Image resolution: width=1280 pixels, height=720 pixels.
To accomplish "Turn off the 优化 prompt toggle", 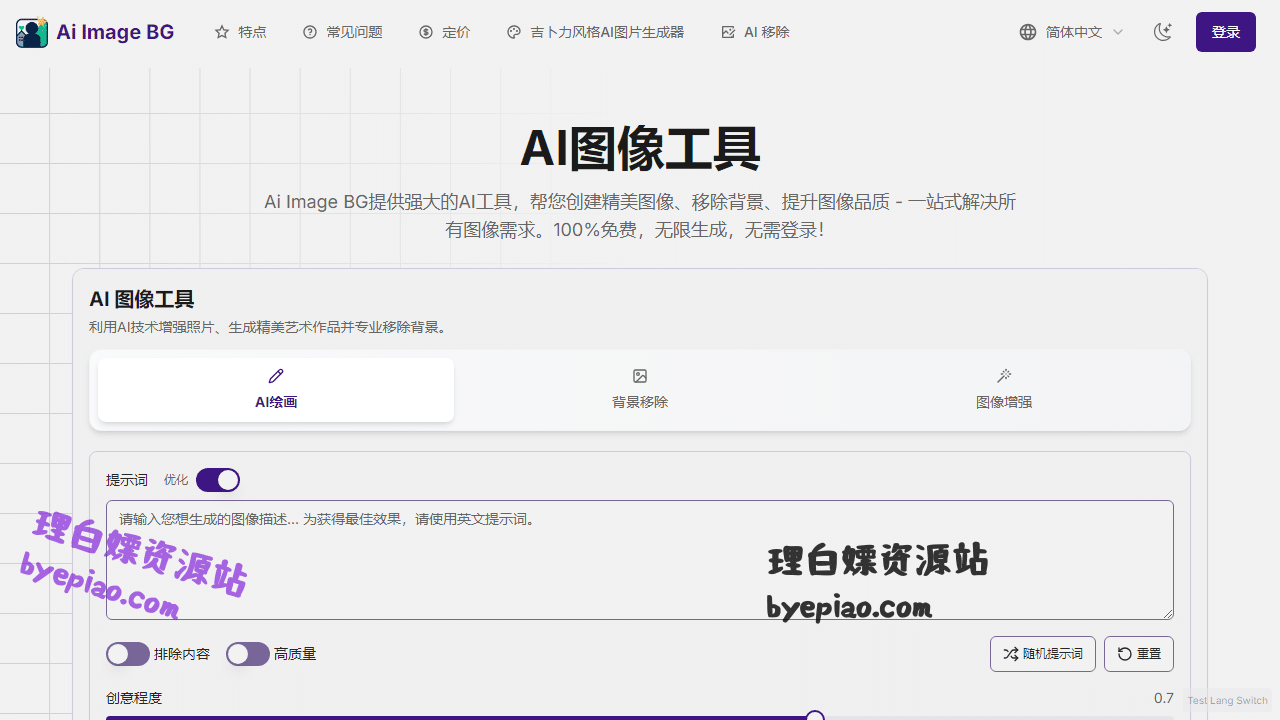I will click(x=218, y=480).
